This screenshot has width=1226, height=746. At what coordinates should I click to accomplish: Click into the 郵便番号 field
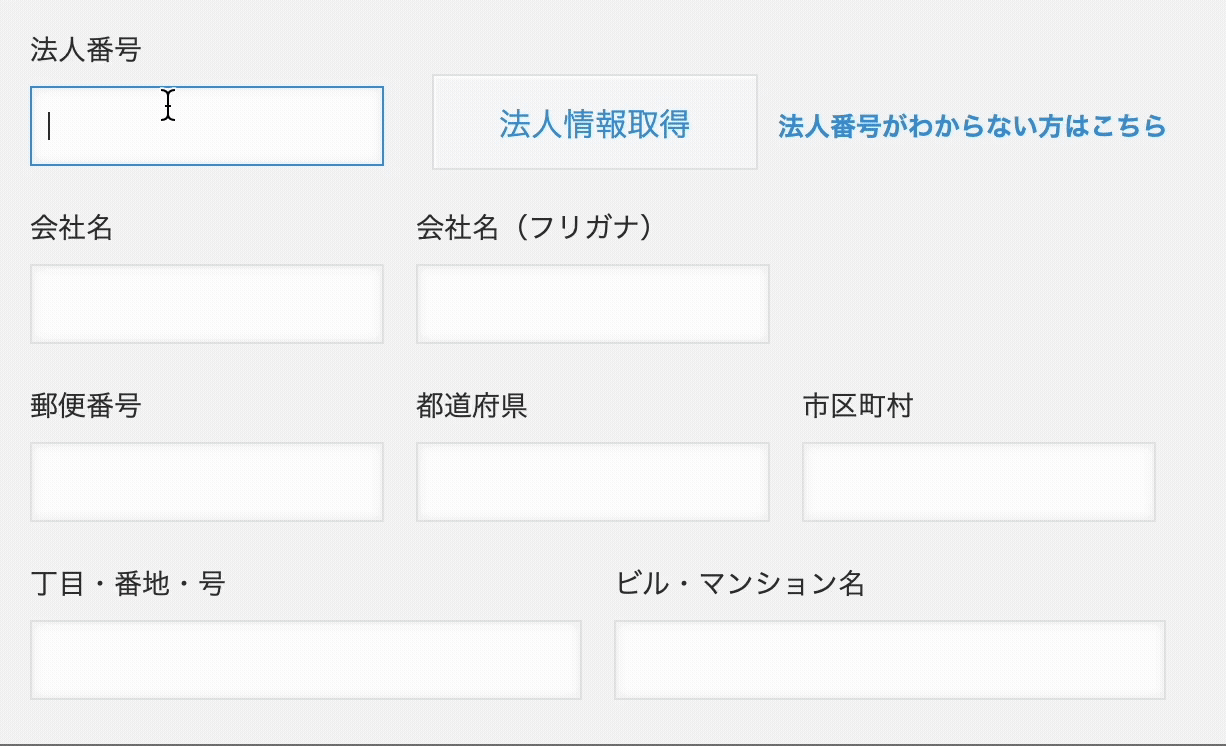pos(207,482)
